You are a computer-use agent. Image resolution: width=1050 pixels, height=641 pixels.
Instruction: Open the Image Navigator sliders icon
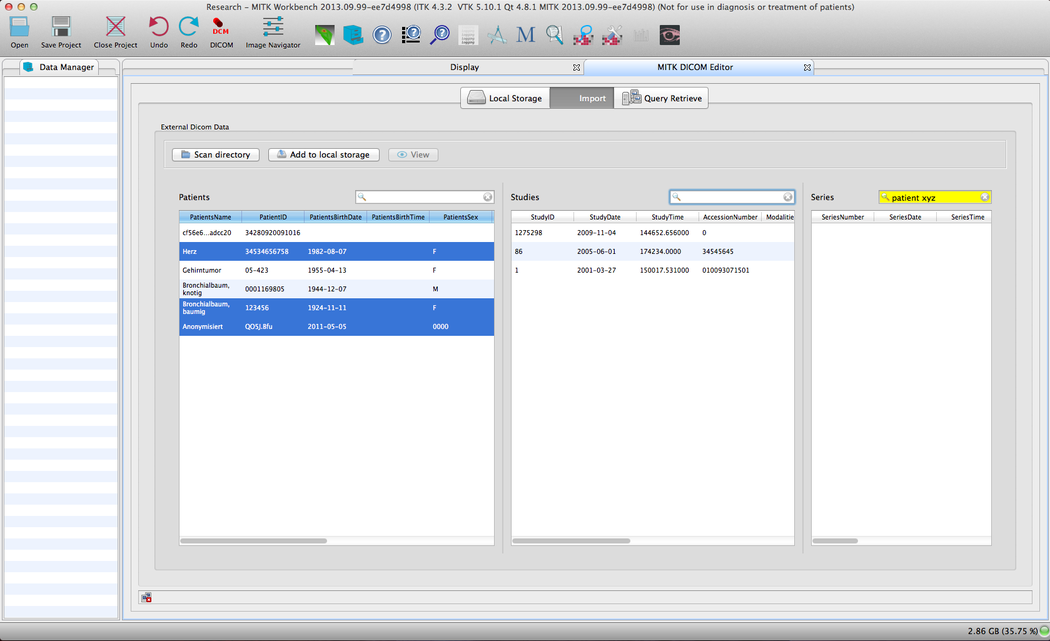click(273, 28)
